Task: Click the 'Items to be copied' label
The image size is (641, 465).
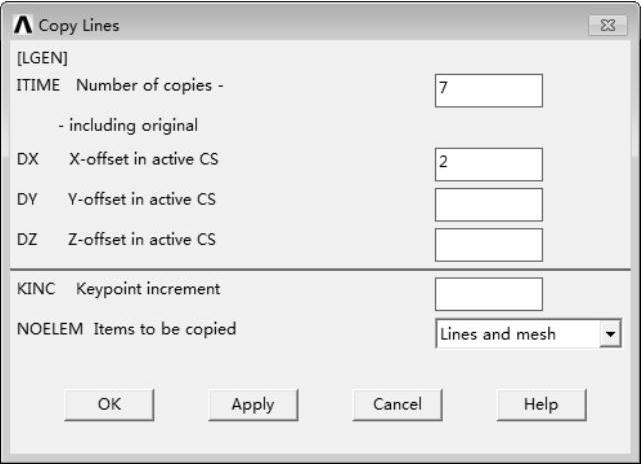Action: pyautogui.click(x=165, y=329)
